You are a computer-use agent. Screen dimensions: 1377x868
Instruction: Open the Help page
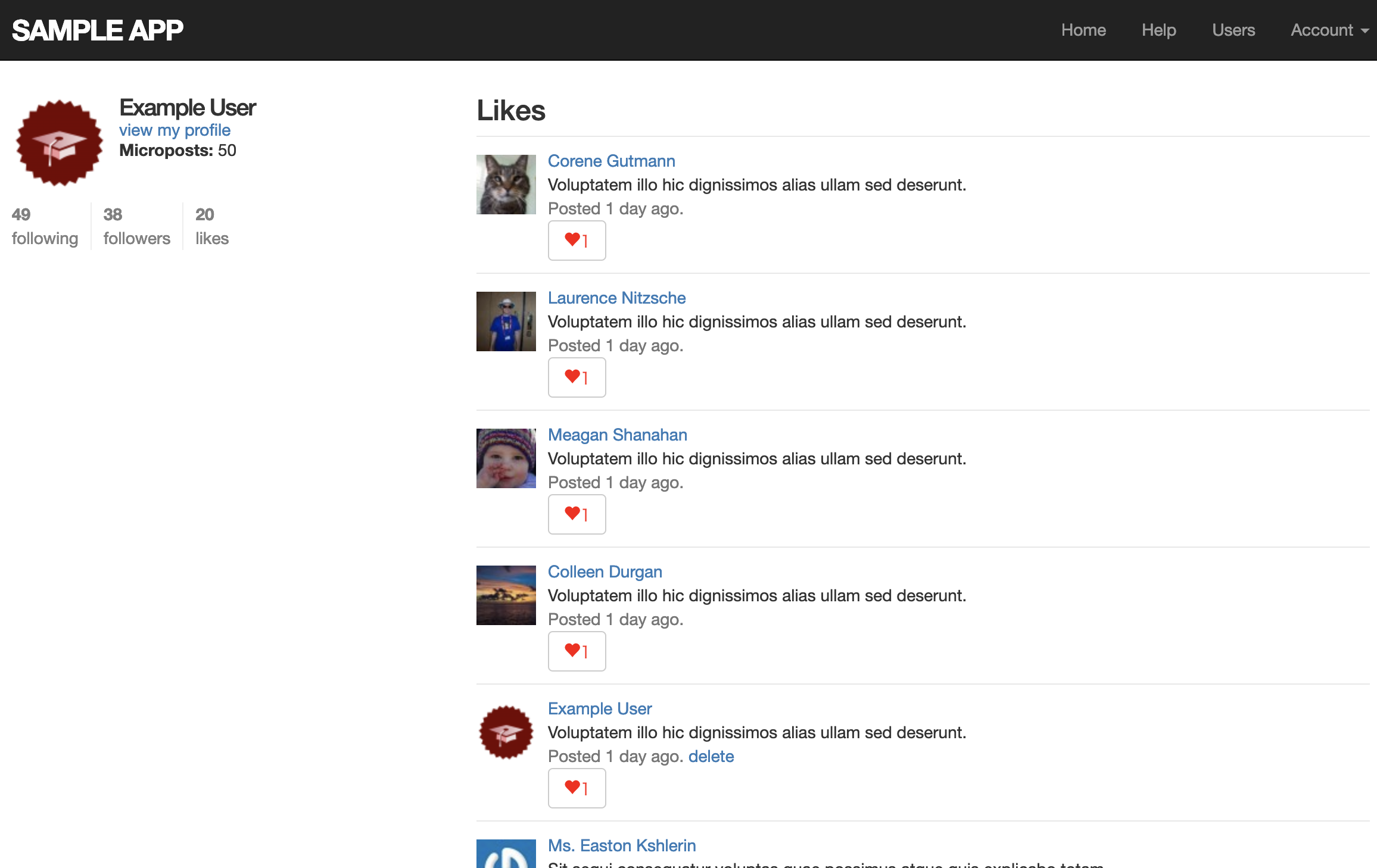[1158, 30]
